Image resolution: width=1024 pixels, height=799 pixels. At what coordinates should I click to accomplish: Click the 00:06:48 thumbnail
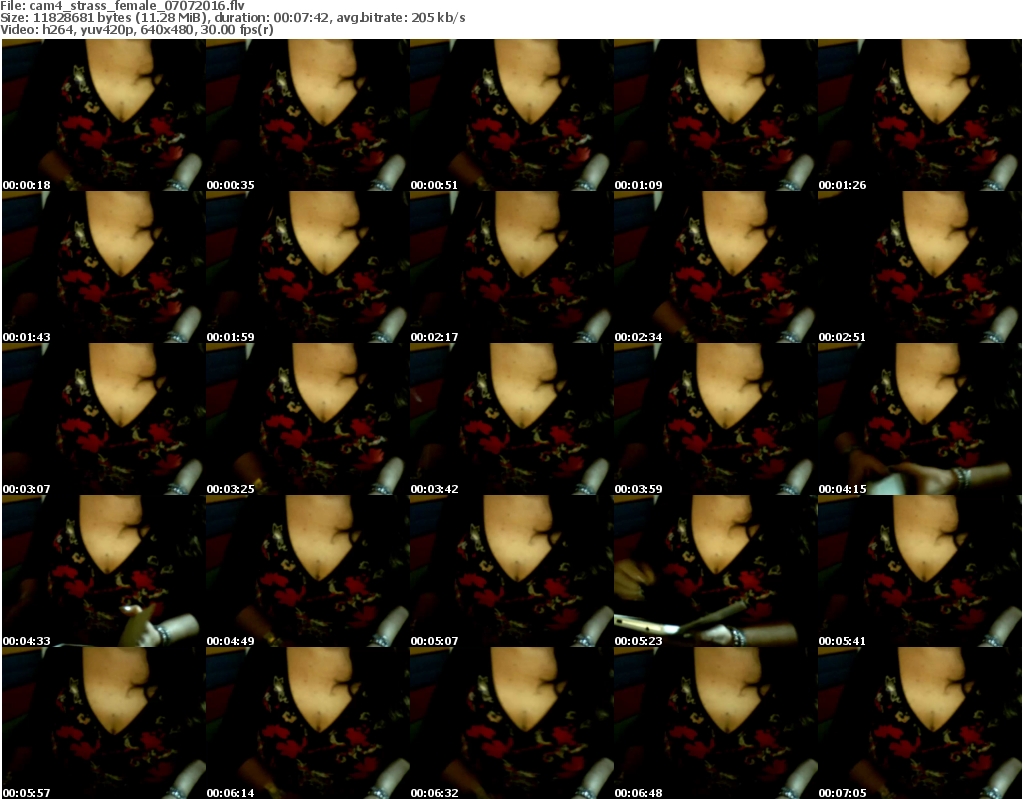(715, 723)
